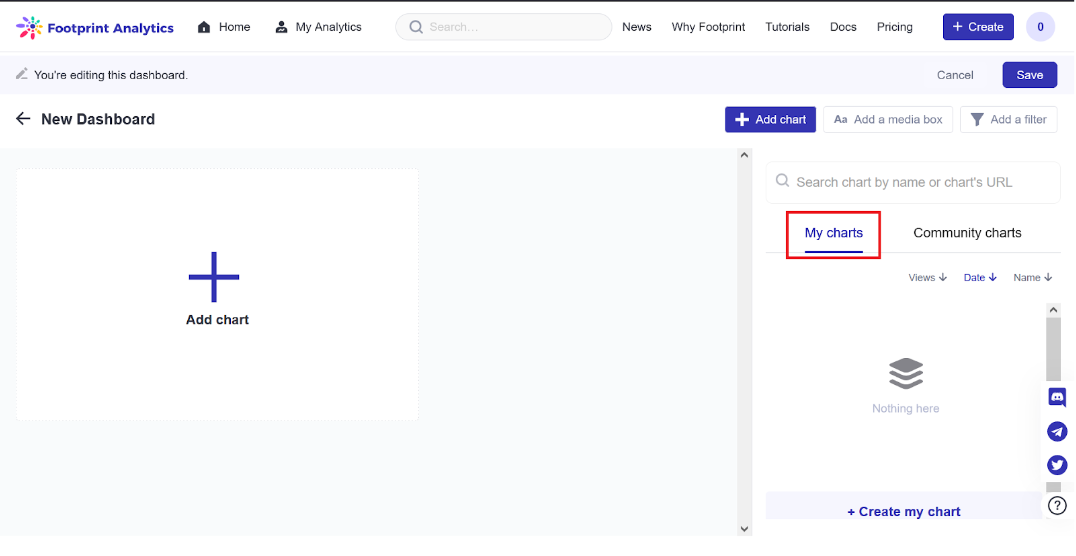The height and width of the screenshot is (556, 1076).
Task: Click the Footprint Analytics logo
Action: (x=95, y=27)
